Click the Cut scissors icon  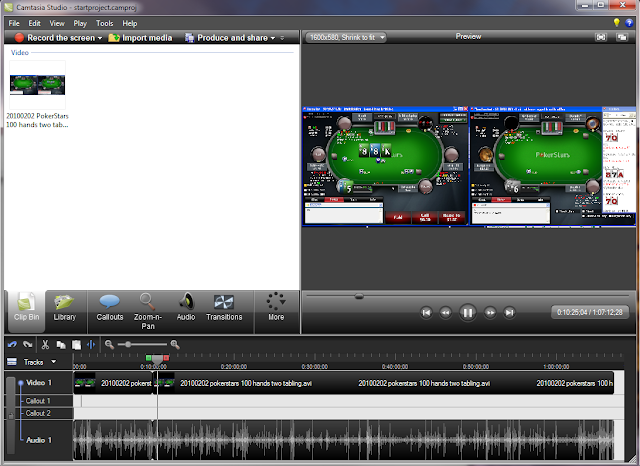[45, 345]
